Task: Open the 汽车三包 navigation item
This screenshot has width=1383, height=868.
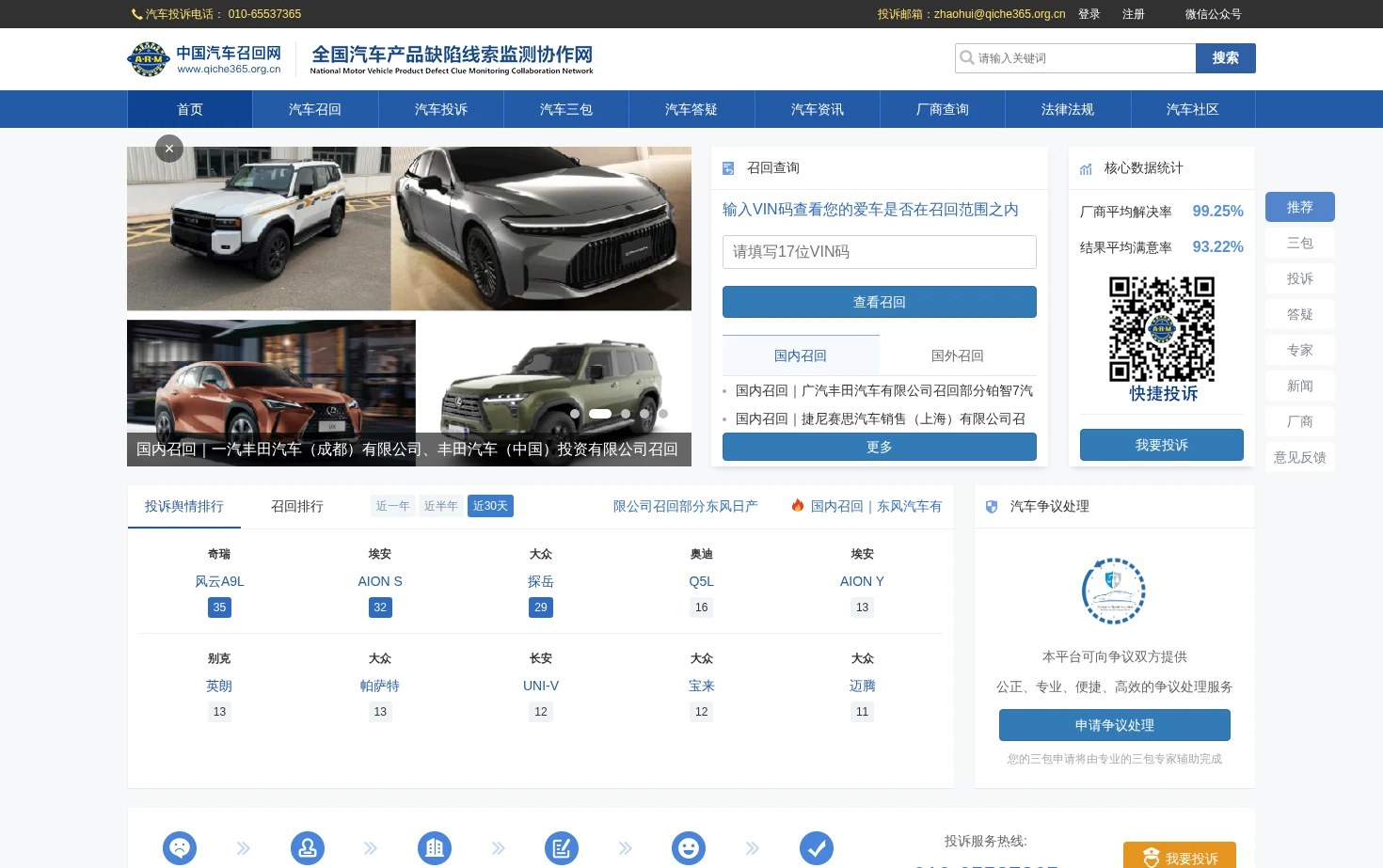Action: [566, 109]
